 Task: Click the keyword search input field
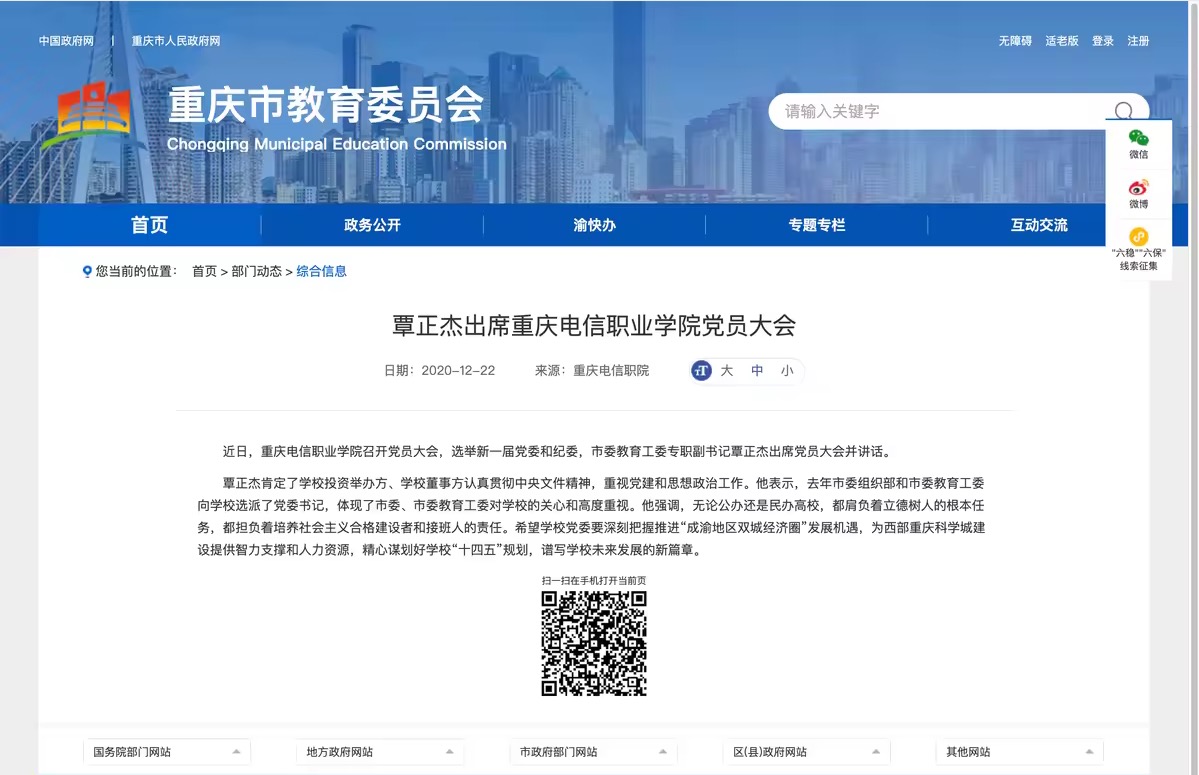coord(940,111)
